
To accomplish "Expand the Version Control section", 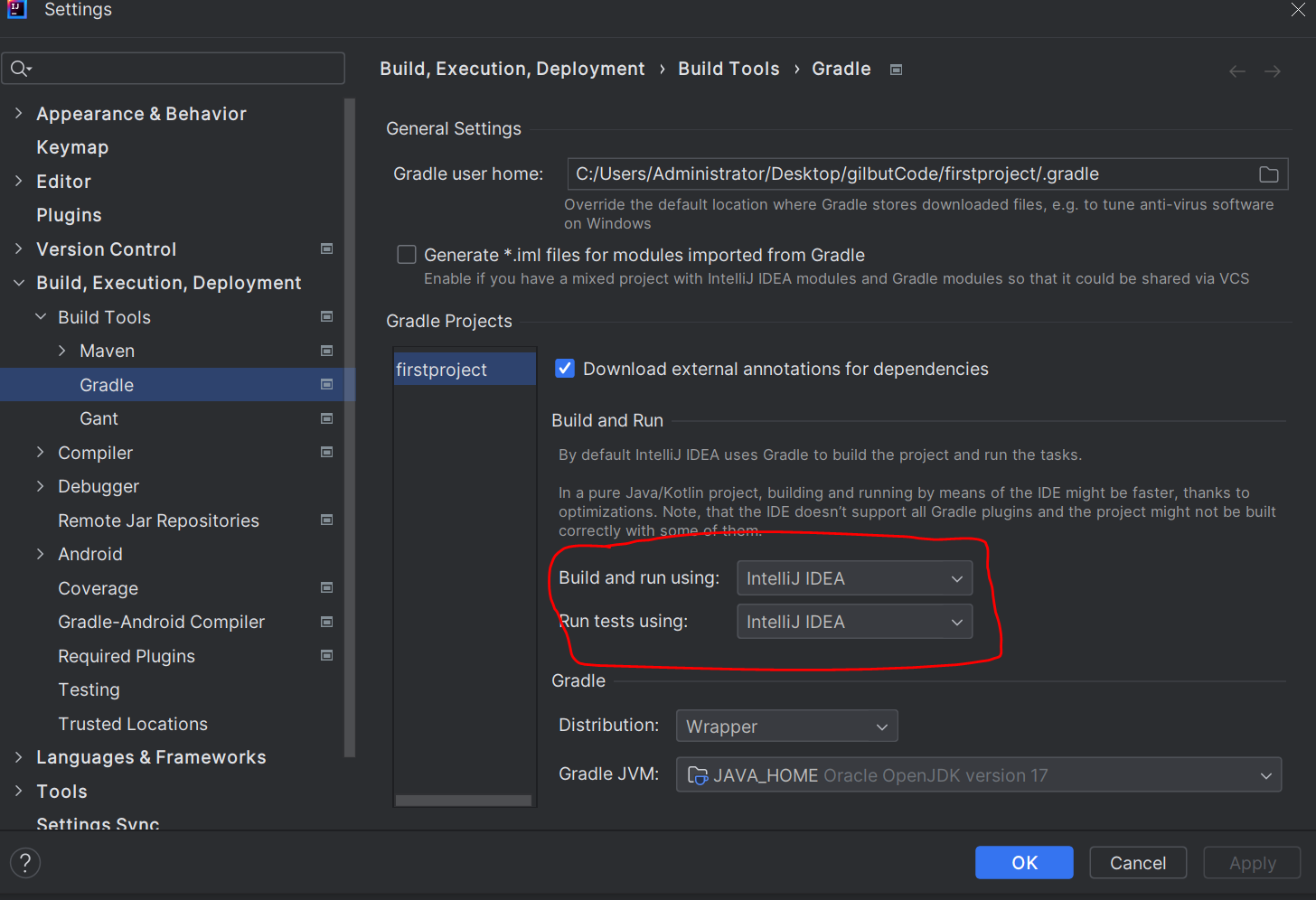I will [x=19, y=248].
